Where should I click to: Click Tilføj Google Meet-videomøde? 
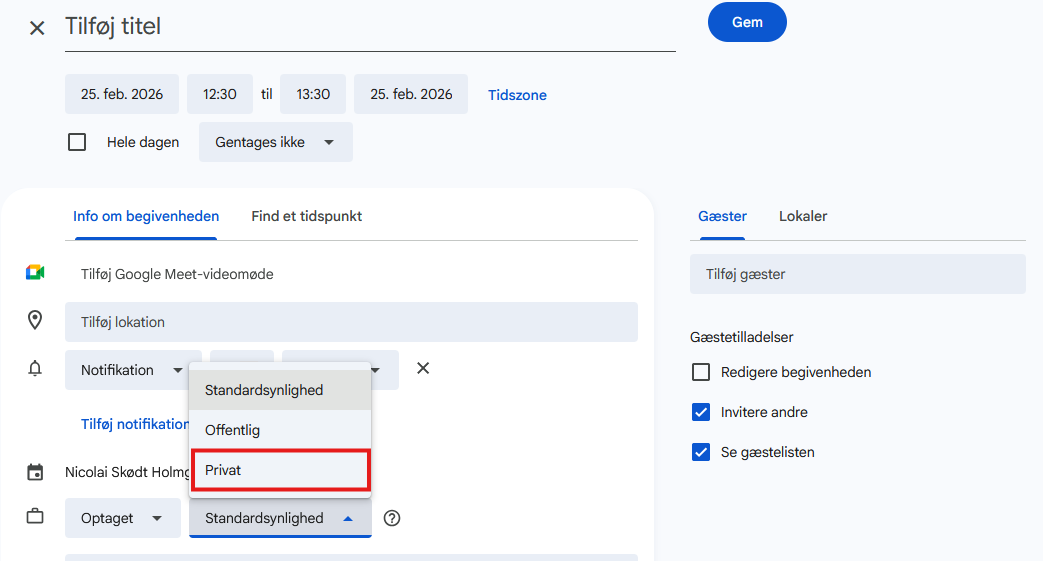click(177, 274)
